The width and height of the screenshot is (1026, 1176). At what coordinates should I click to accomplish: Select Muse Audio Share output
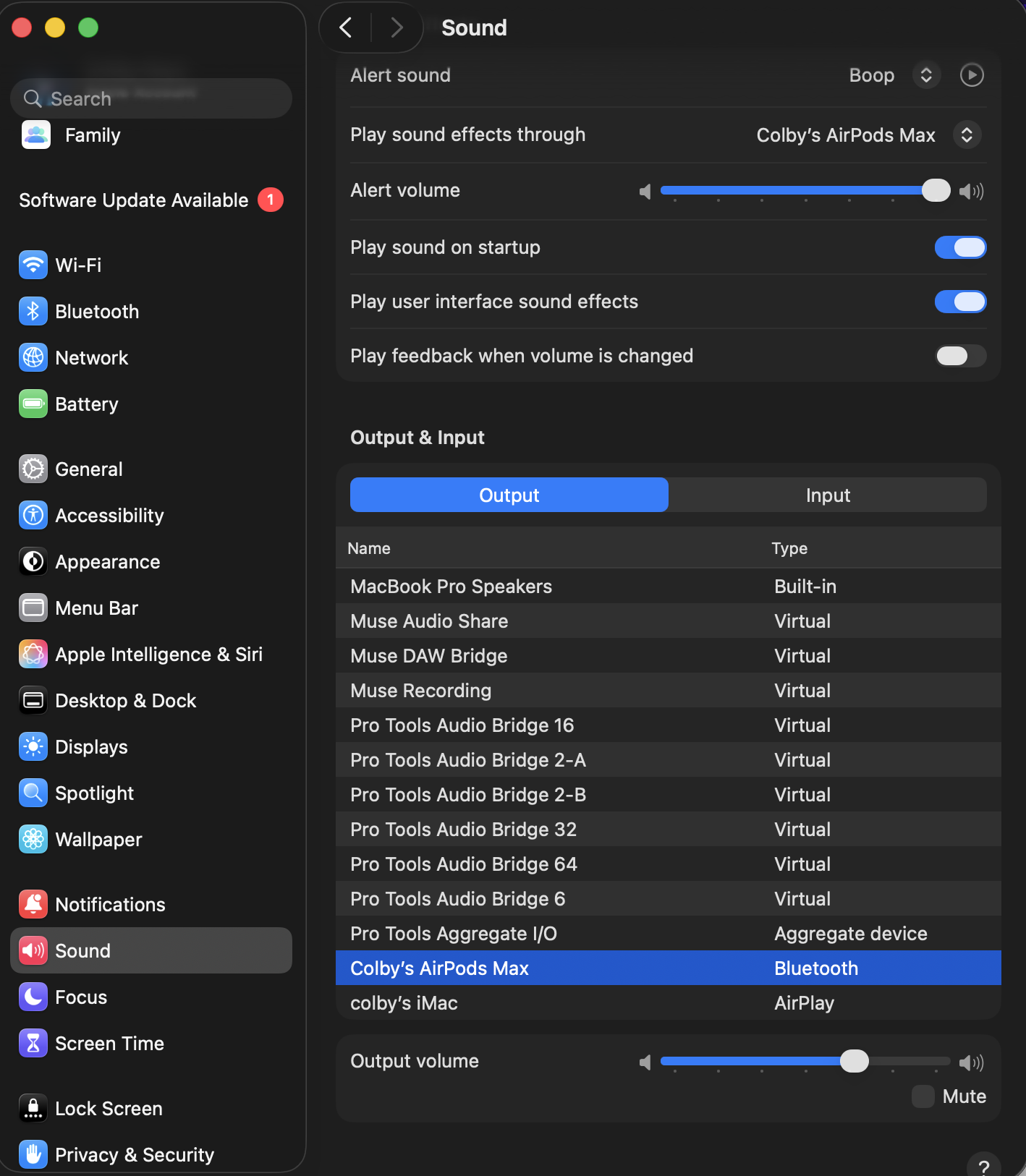click(x=669, y=621)
